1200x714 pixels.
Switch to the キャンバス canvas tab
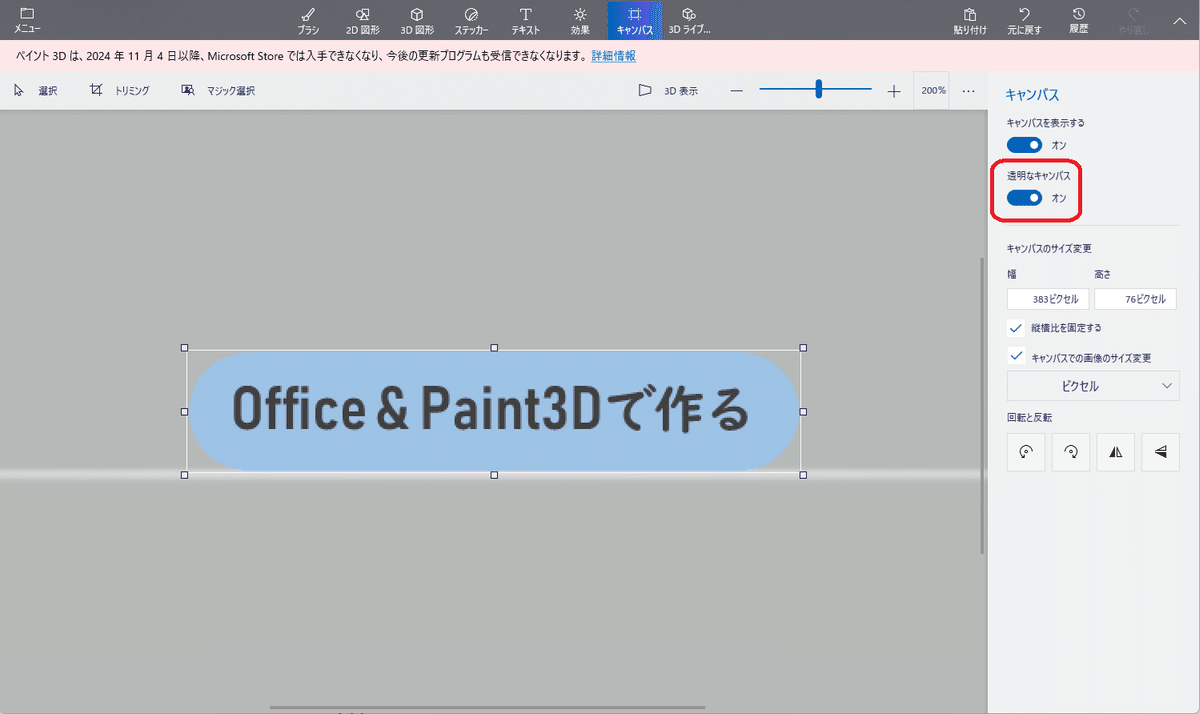(x=635, y=20)
